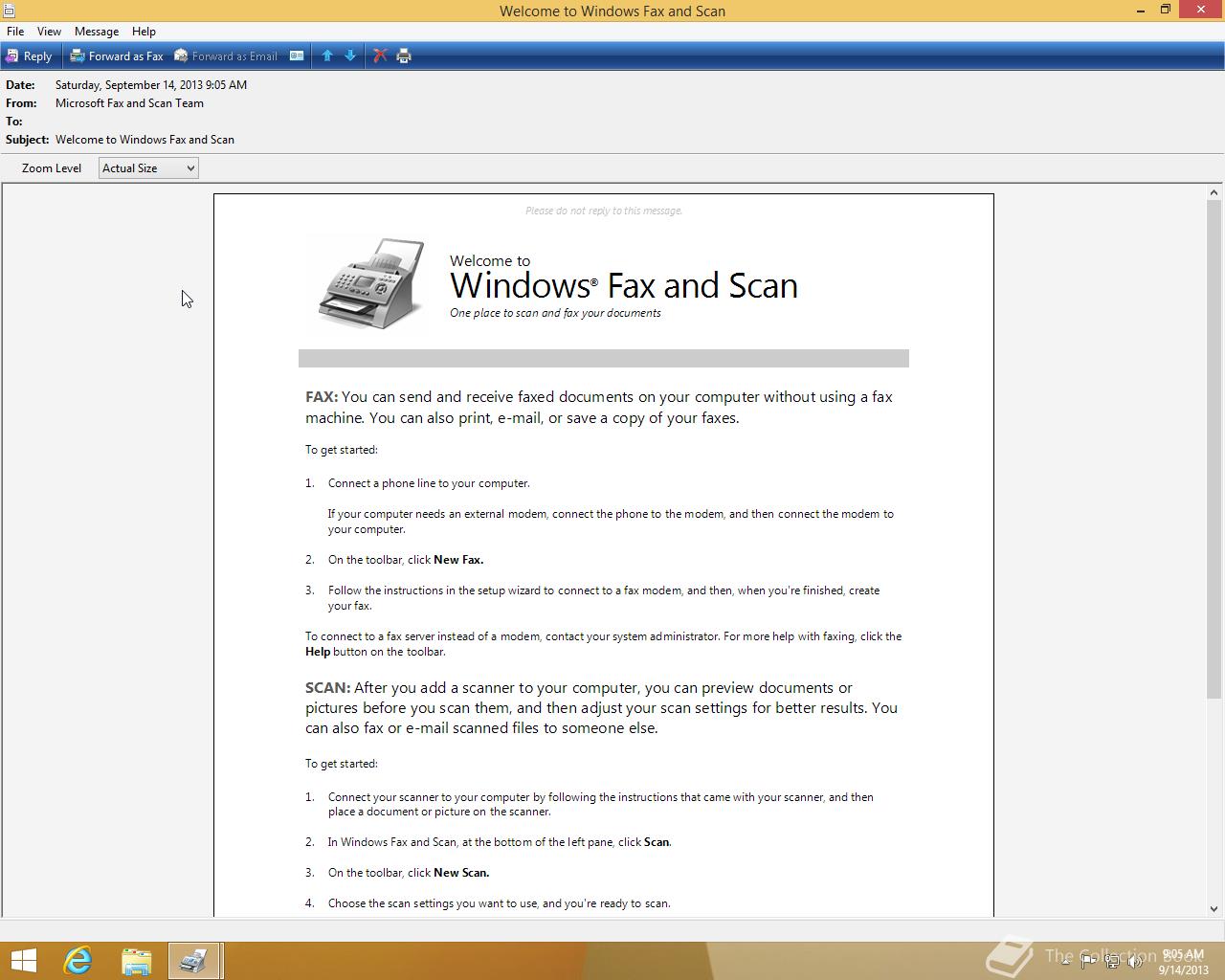Viewport: 1225px width, 980px height.
Task: Click the vertical scrollbar thumb
Action: tap(1214, 449)
